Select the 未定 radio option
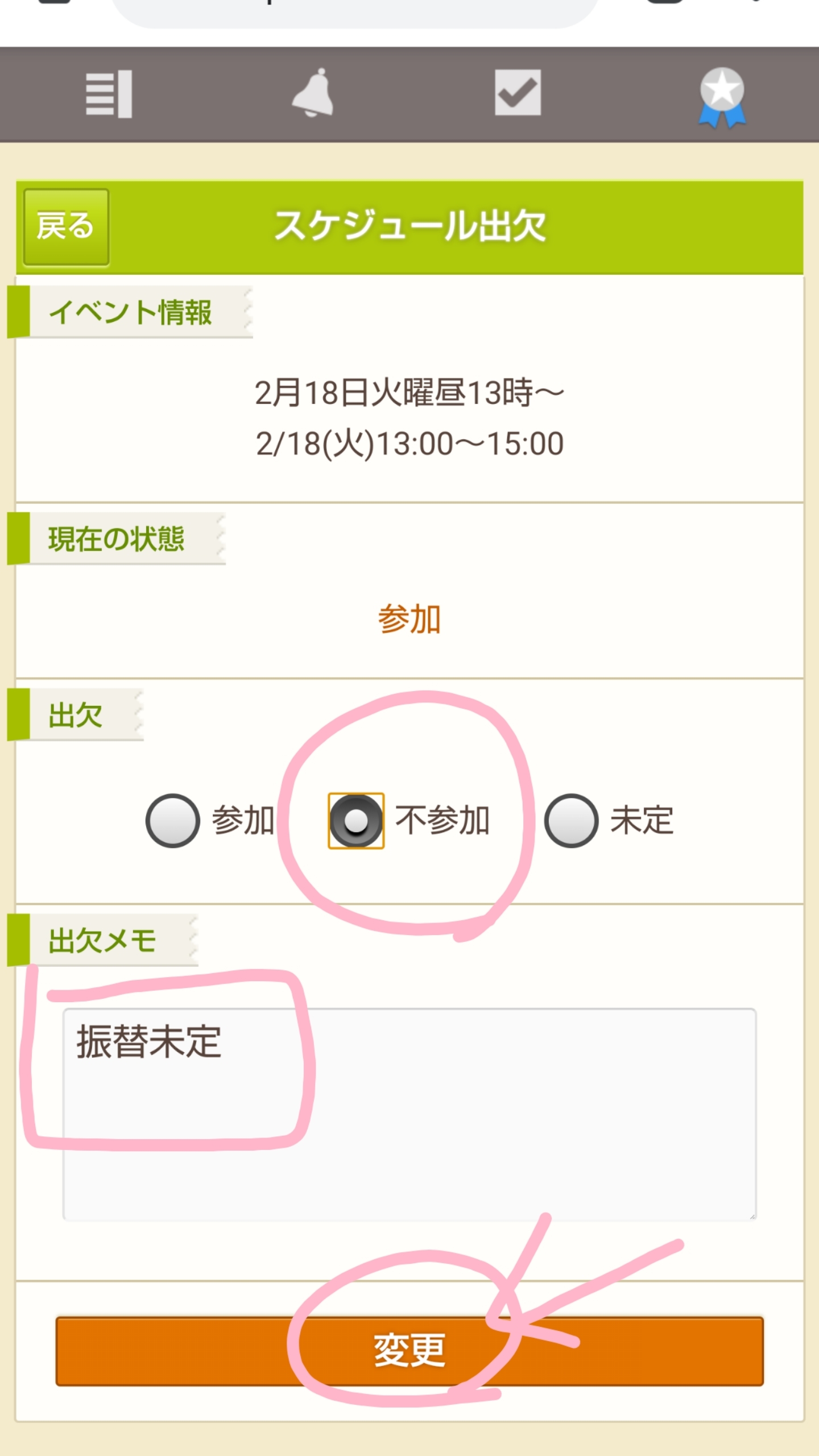819x1456 pixels. pos(571,821)
